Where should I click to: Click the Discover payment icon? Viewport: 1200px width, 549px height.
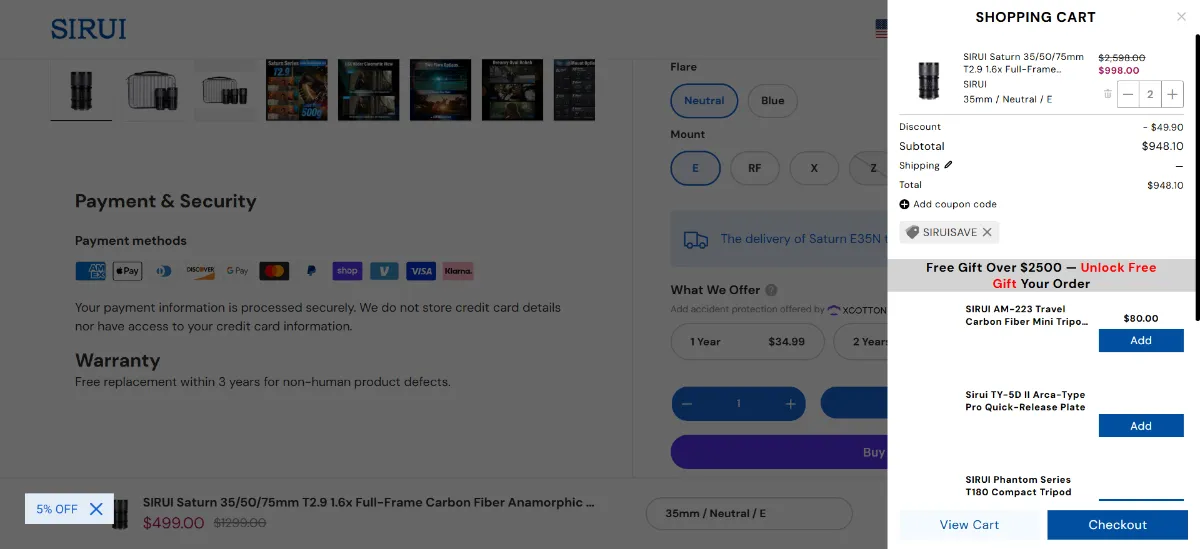point(200,271)
